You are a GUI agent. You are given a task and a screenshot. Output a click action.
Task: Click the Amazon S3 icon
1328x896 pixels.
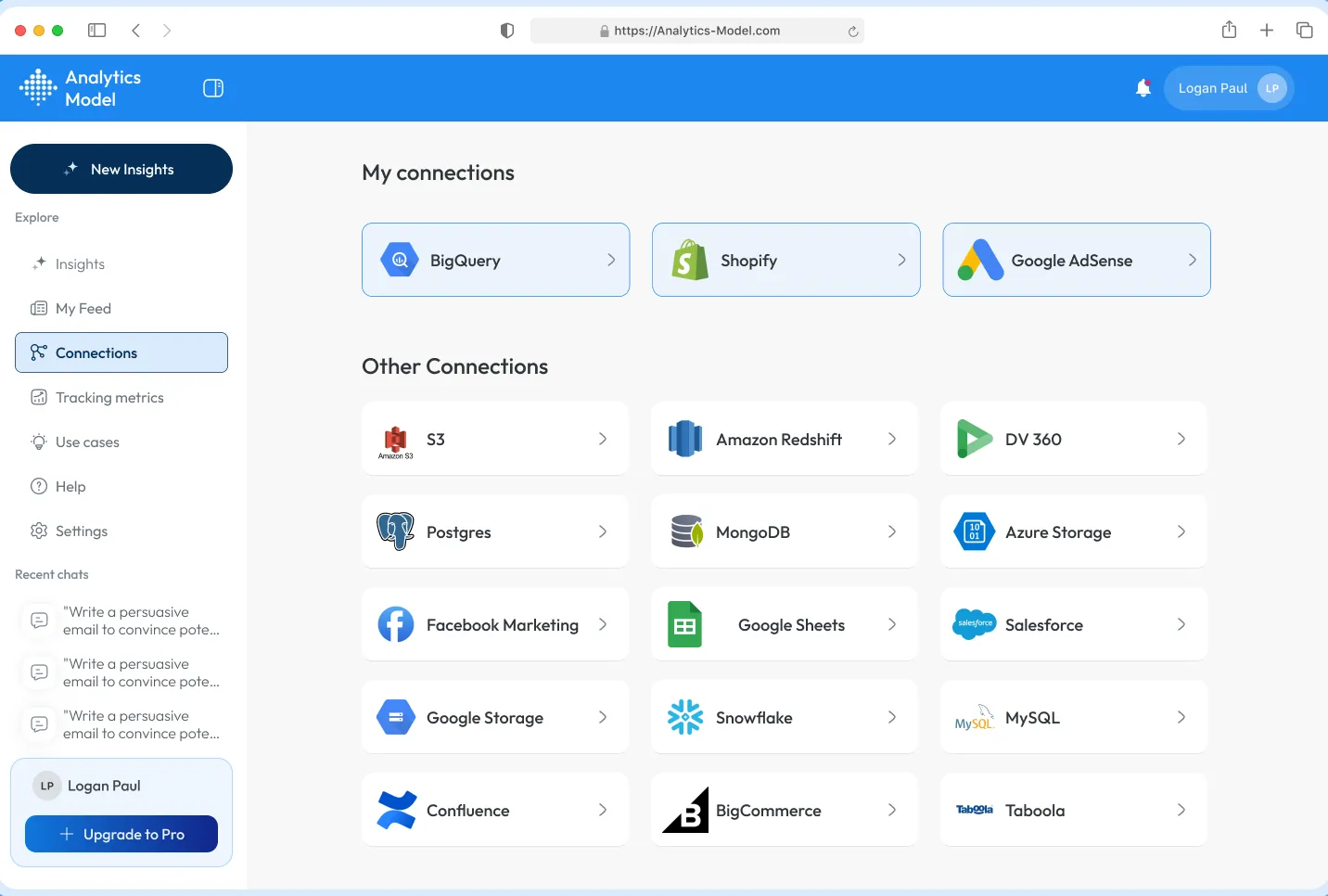point(396,442)
